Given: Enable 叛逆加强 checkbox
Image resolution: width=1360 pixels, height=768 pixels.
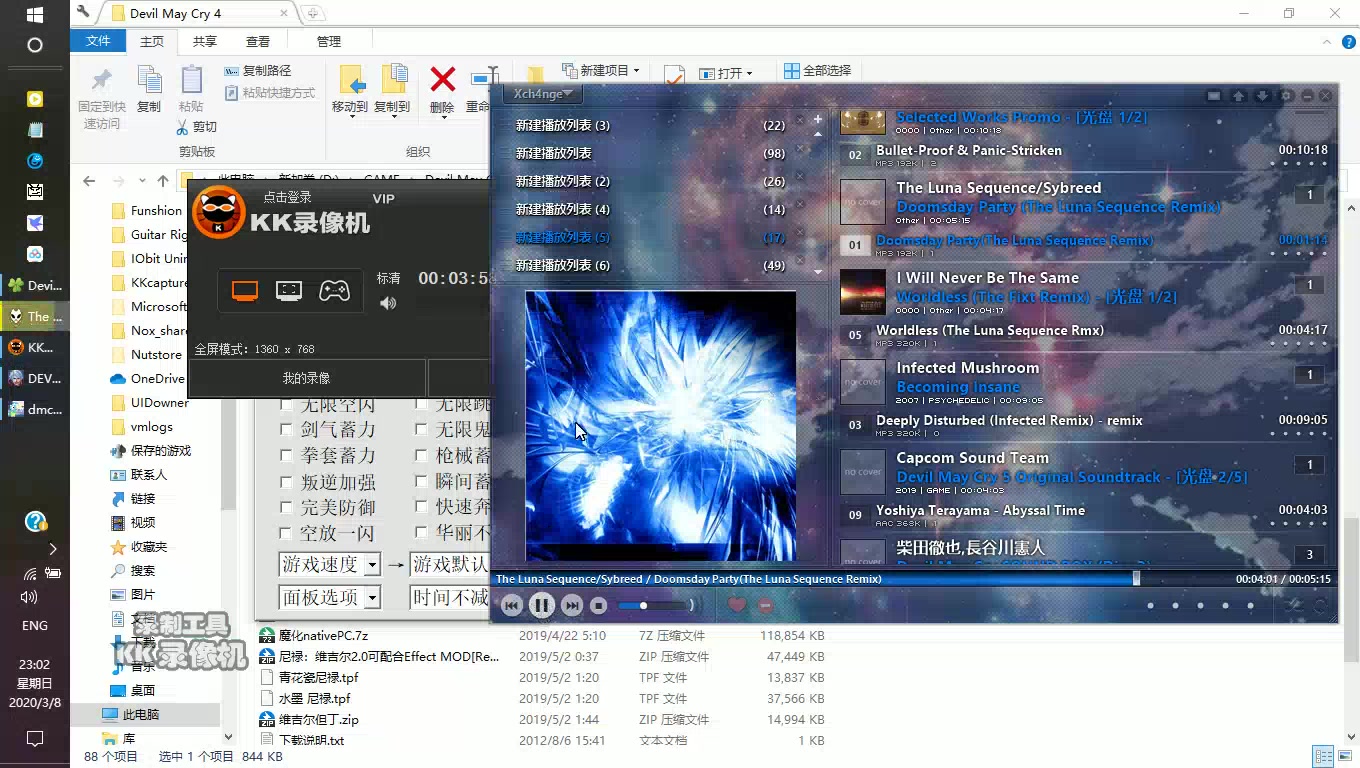Looking at the screenshot, I should click(x=286, y=481).
